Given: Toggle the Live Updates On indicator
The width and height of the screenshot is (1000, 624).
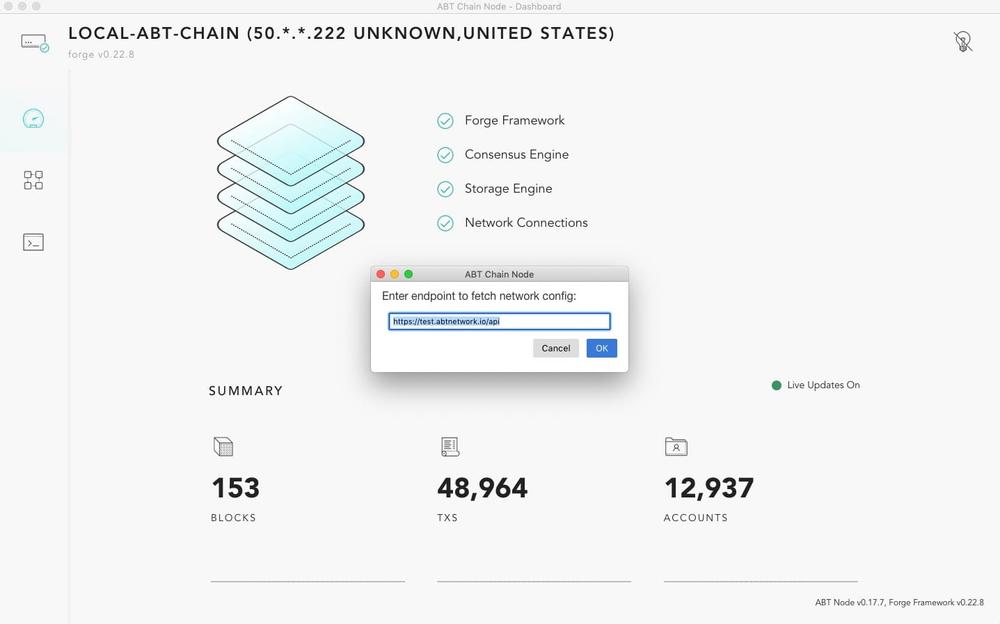Looking at the screenshot, I should [816, 385].
